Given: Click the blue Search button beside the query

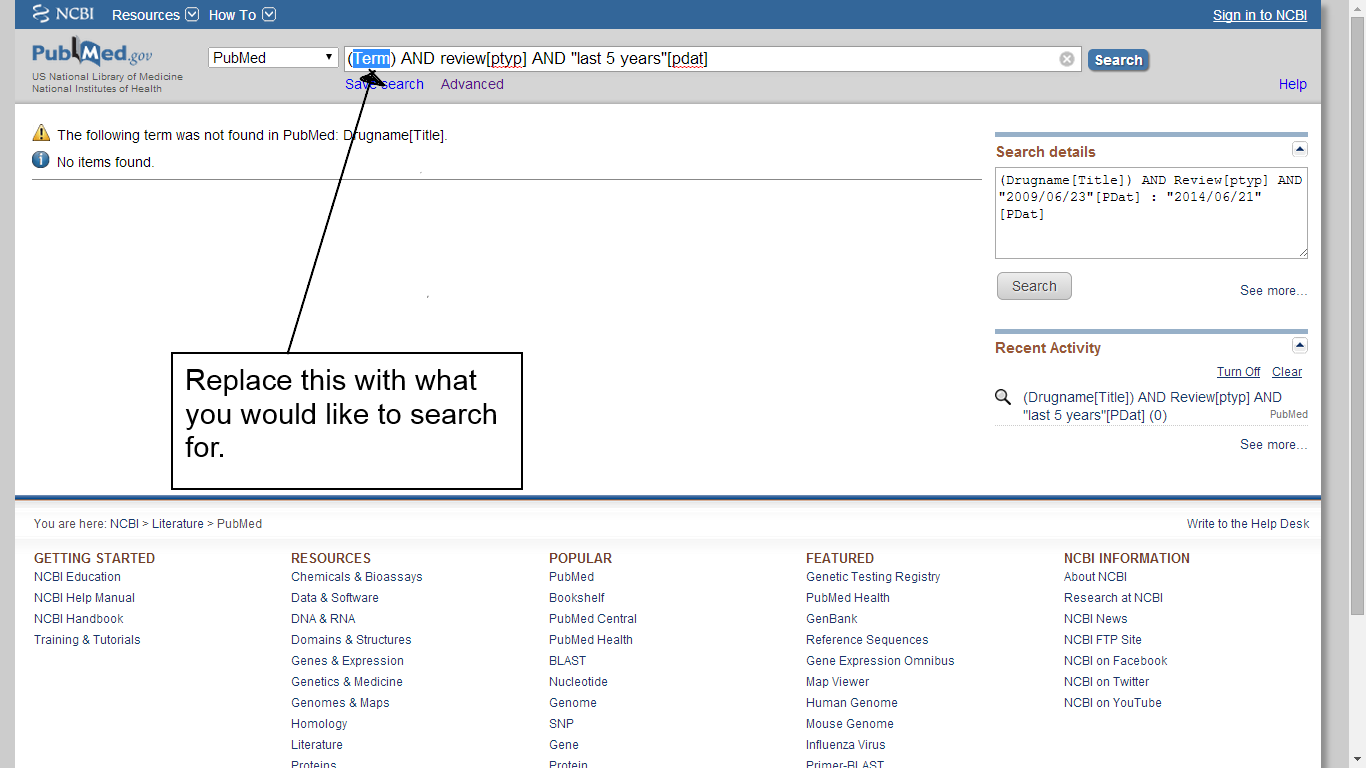Looking at the screenshot, I should [1118, 60].
